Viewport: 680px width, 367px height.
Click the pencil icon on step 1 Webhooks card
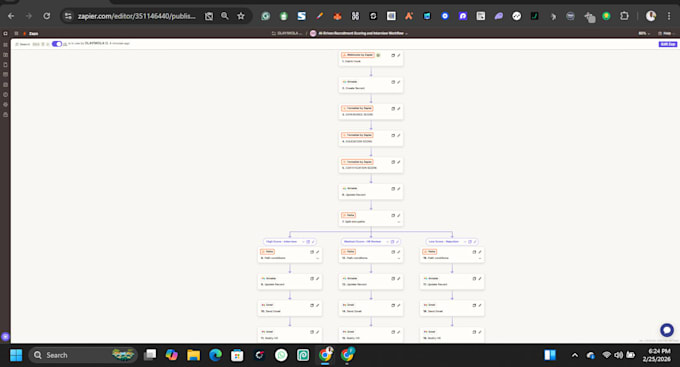(x=399, y=56)
